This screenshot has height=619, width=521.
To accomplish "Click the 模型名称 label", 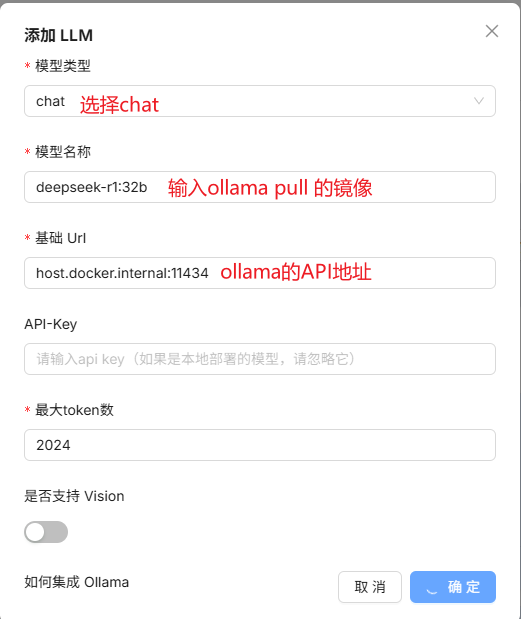I will click(63, 152).
